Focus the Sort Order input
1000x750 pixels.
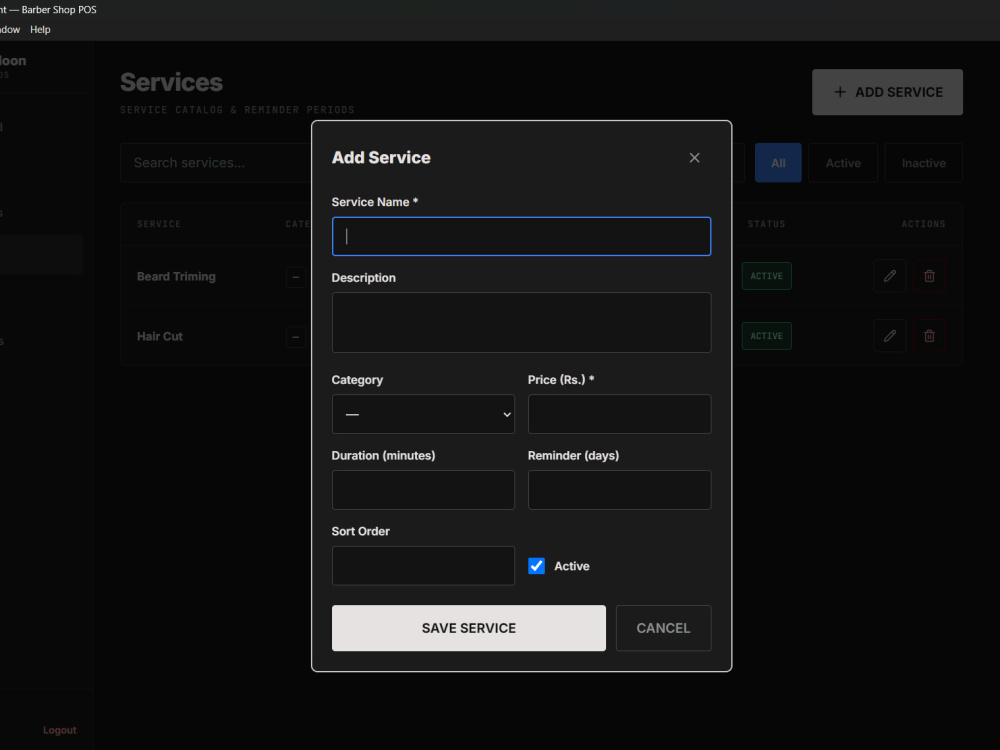click(423, 566)
